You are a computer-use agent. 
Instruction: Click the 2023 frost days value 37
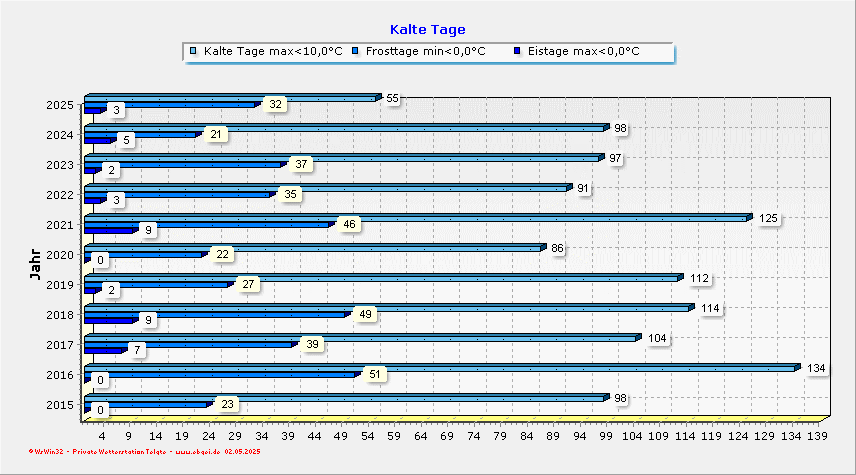pyautogui.click(x=301, y=164)
